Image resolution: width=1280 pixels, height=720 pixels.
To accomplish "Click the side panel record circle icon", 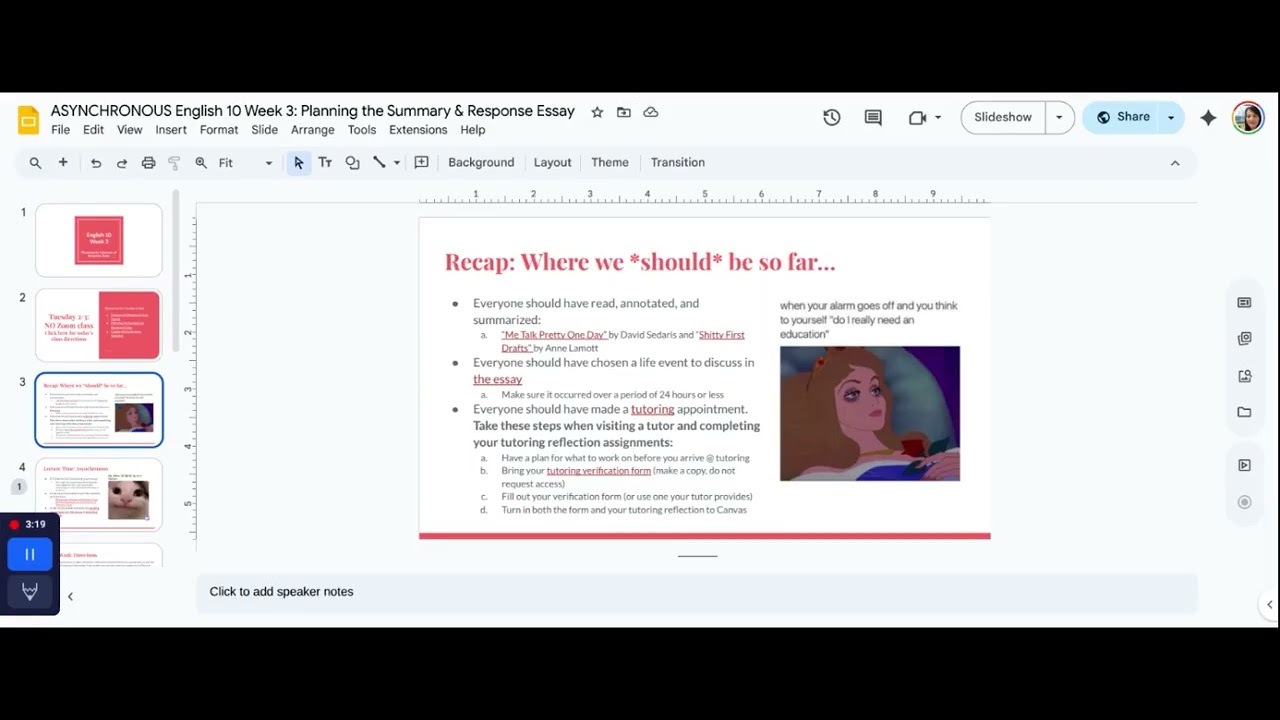I will coord(1244,502).
